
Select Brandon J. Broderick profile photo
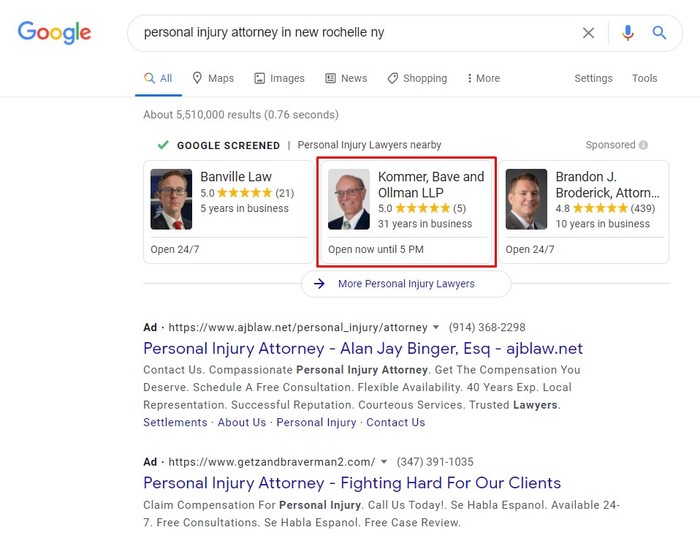pyautogui.click(x=526, y=199)
